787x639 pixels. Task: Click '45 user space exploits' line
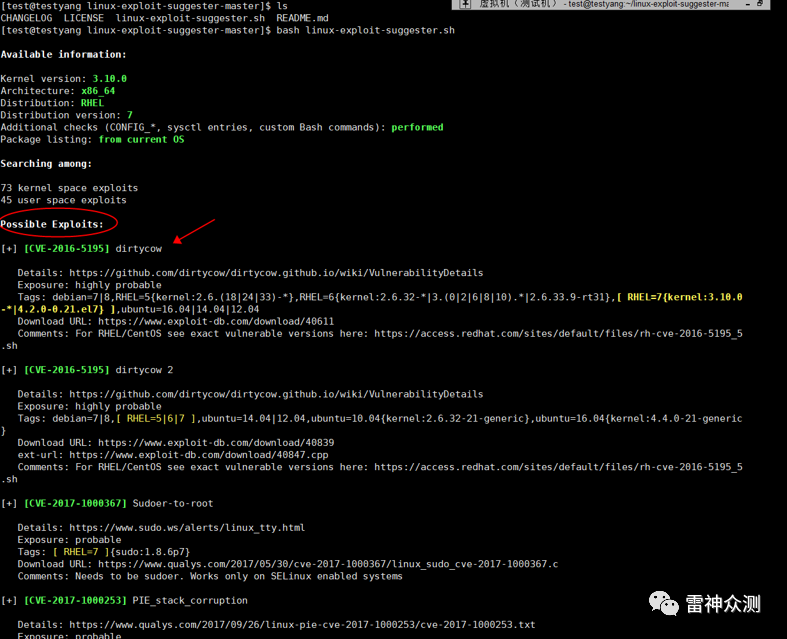(x=63, y=200)
